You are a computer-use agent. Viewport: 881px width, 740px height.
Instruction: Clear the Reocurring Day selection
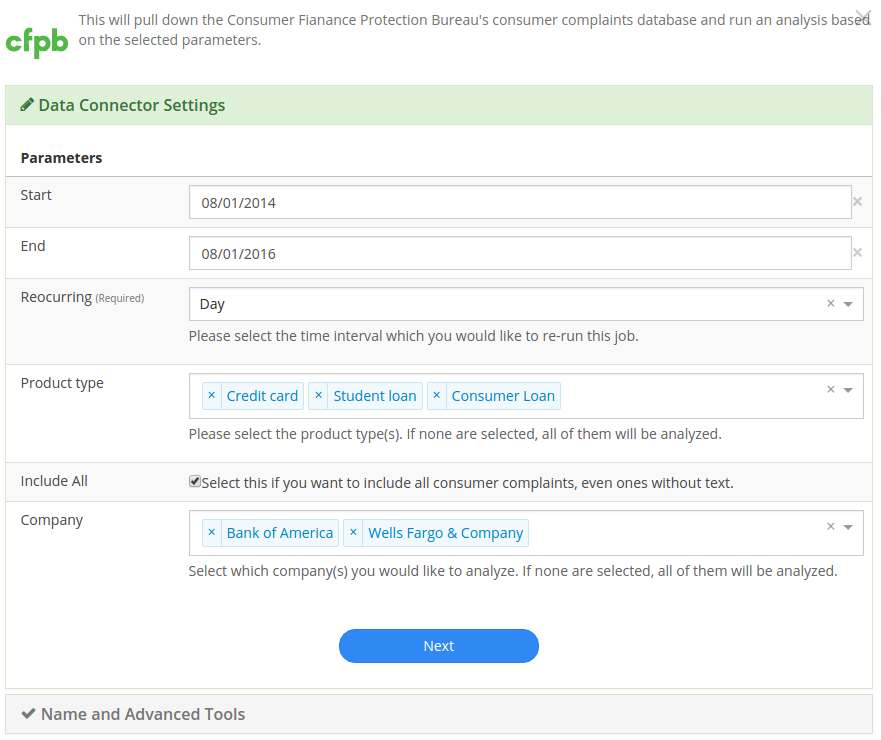[x=830, y=303]
